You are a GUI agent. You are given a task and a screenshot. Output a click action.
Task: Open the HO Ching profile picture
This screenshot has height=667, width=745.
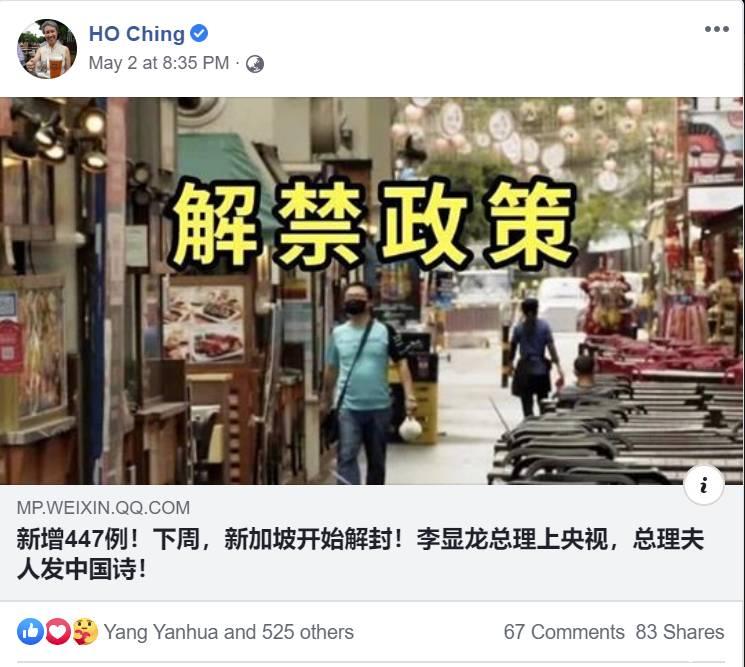(47, 48)
